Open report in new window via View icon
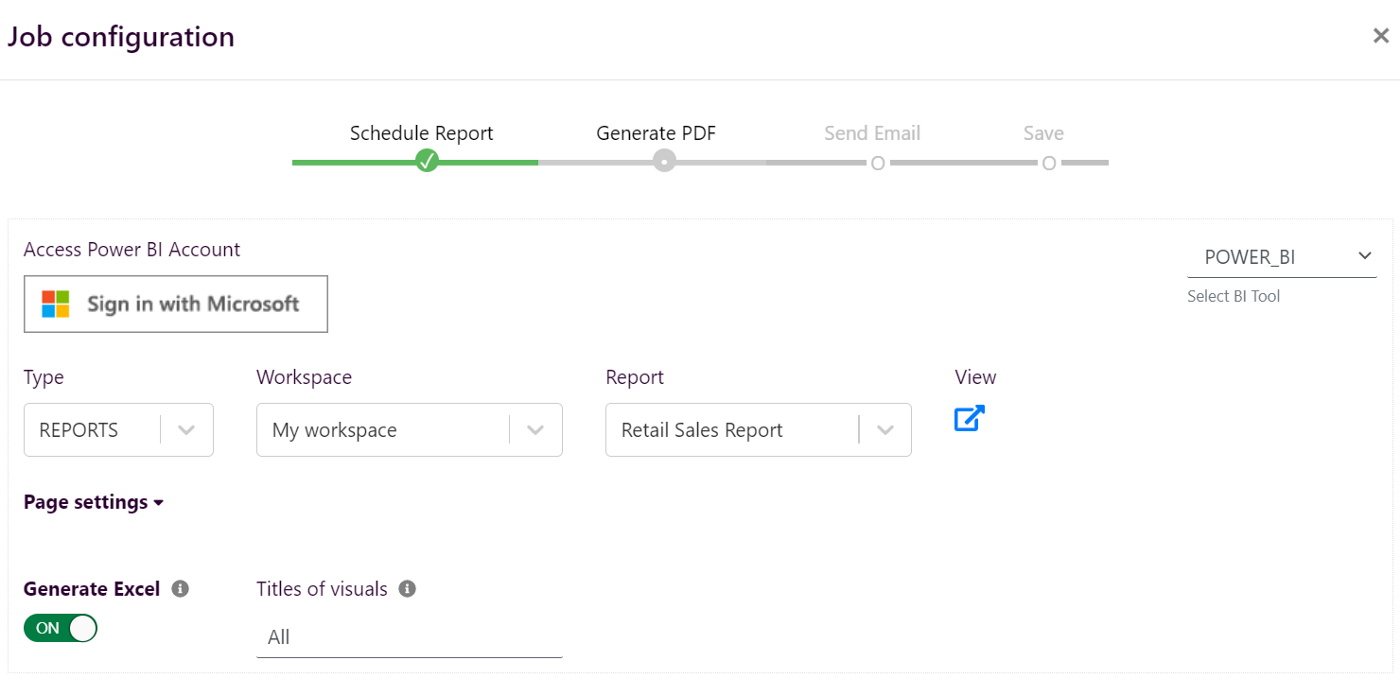Image resolution: width=1400 pixels, height=695 pixels. pyautogui.click(x=969, y=418)
